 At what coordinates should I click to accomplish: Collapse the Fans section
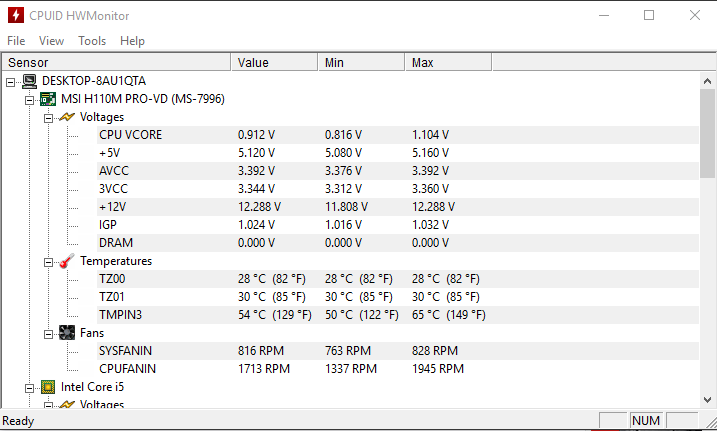click(x=48, y=333)
